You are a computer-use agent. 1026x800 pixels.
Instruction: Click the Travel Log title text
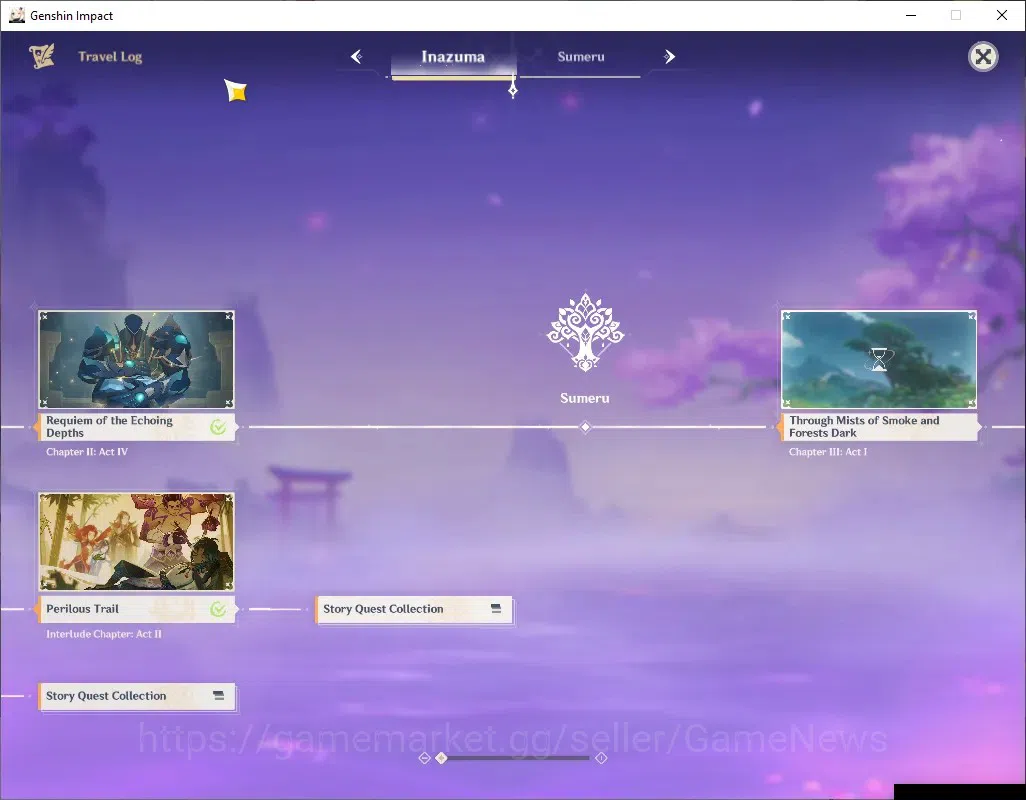click(110, 57)
